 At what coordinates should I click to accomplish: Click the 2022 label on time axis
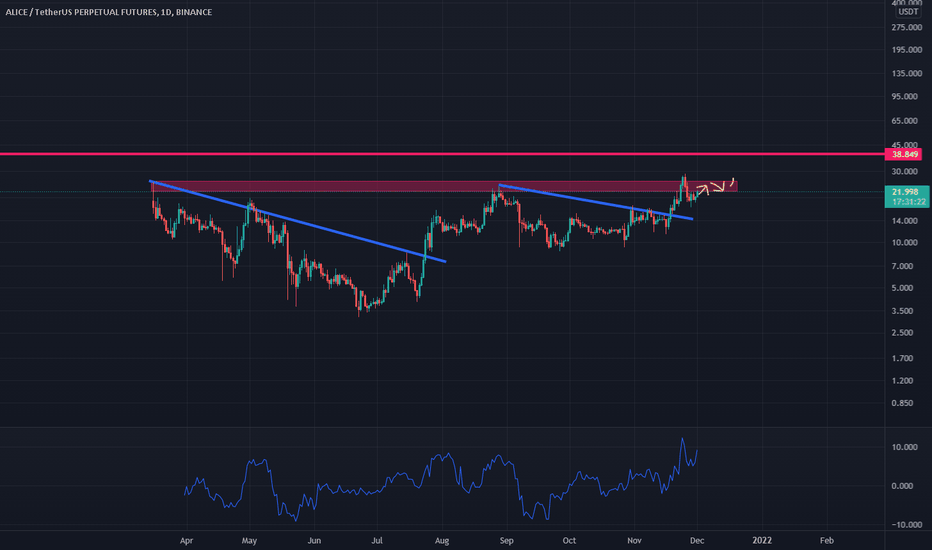coord(762,540)
